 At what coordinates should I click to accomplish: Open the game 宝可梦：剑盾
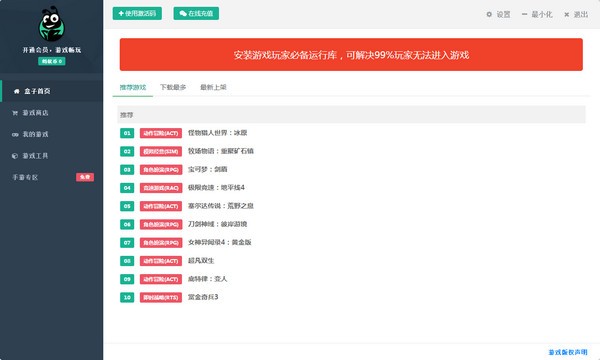pos(207,169)
